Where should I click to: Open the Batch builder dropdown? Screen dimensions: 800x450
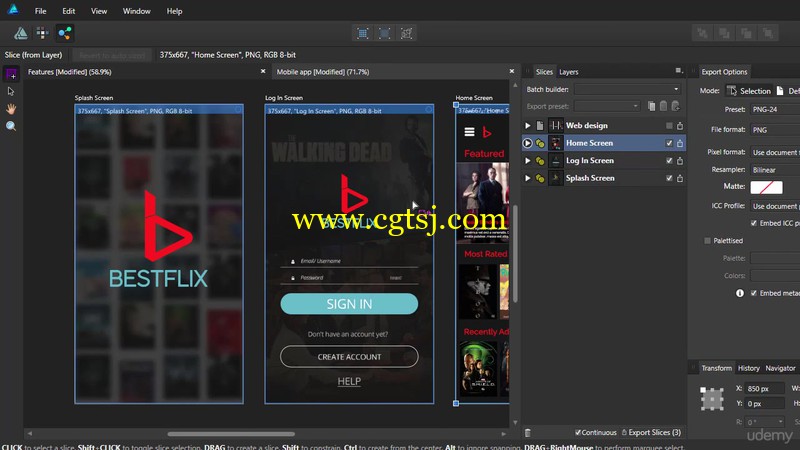[x=628, y=89]
